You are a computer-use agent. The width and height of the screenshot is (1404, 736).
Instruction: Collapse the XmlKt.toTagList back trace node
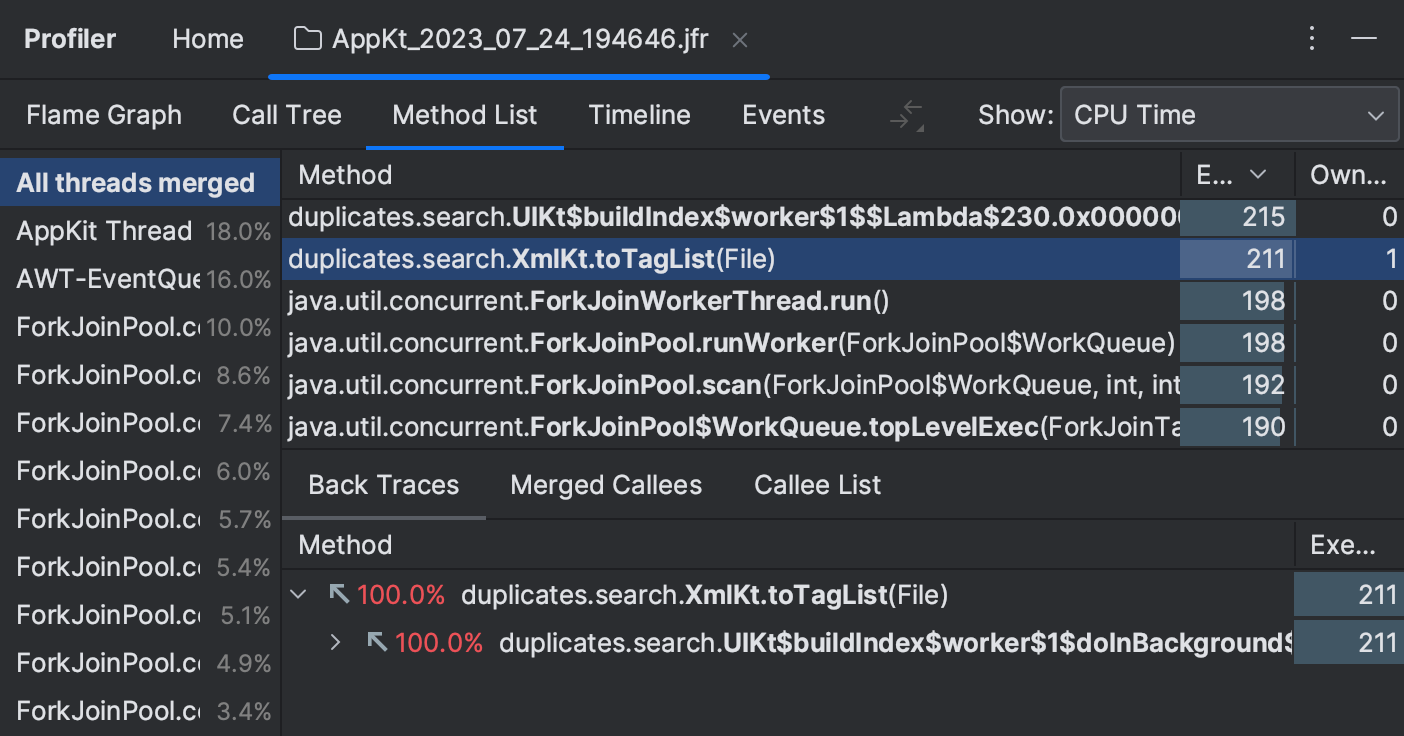tap(297, 594)
